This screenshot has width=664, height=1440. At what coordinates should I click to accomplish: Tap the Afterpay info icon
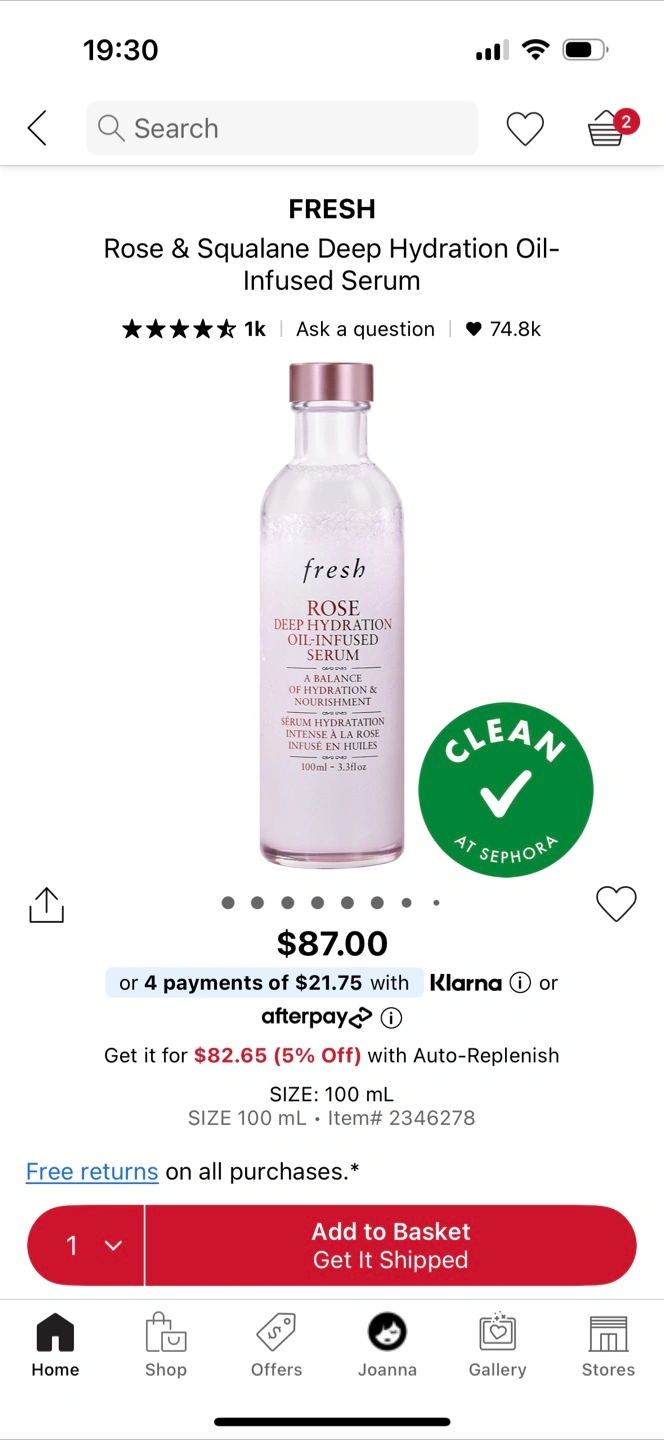[392, 1018]
